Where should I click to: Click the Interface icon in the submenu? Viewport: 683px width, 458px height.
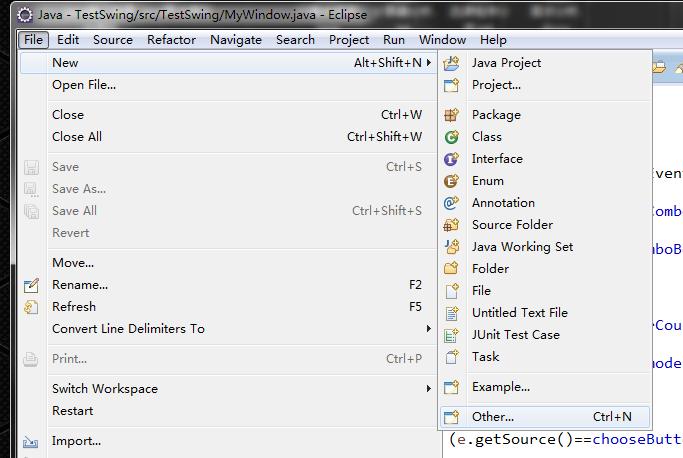(452, 159)
